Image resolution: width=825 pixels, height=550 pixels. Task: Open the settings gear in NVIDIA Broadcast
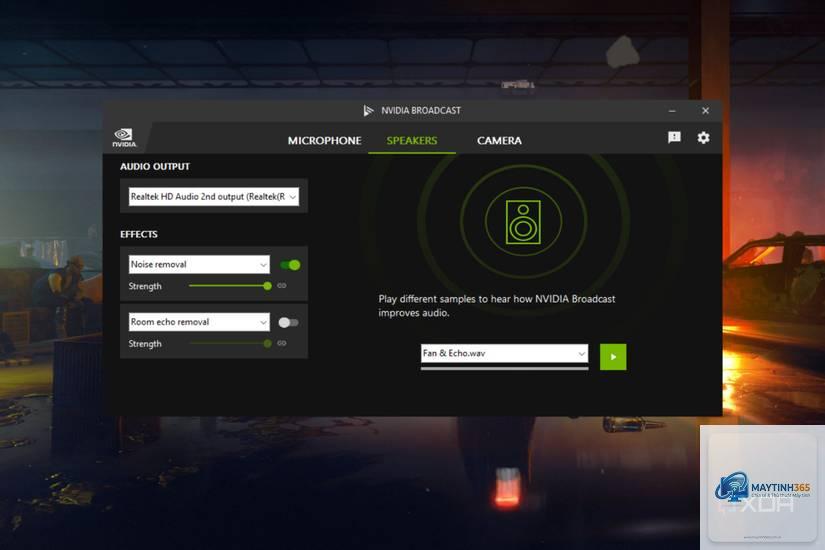coord(703,138)
